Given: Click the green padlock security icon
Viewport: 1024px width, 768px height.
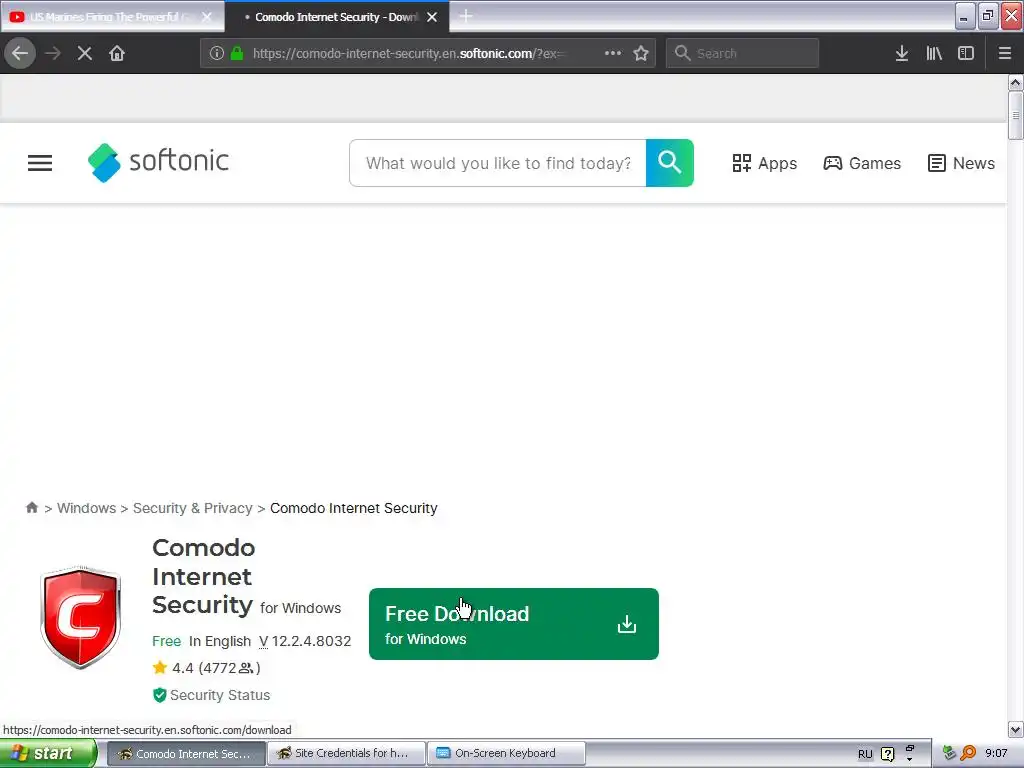Looking at the screenshot, I should point(237,53).
